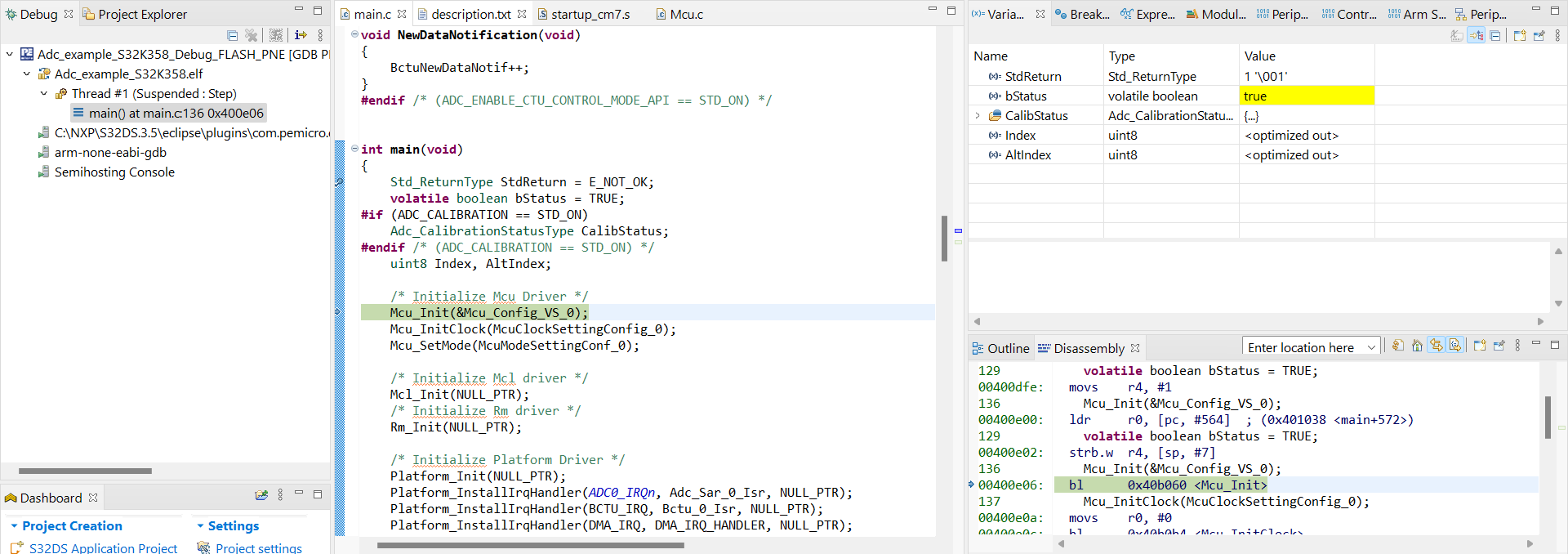Viewport: 1568px width, 554px height.
Task: Open new Variables view icon
Action: [x=1520, y=35]
